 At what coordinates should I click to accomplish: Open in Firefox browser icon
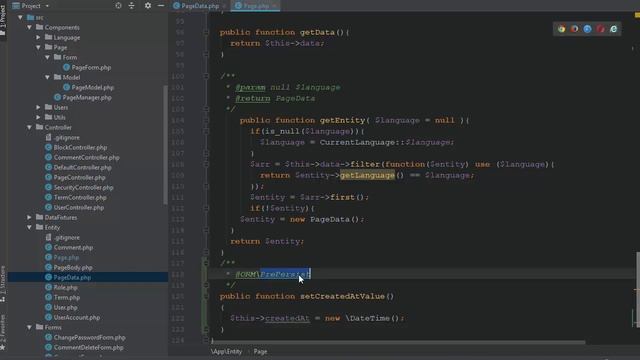[575, 29]
